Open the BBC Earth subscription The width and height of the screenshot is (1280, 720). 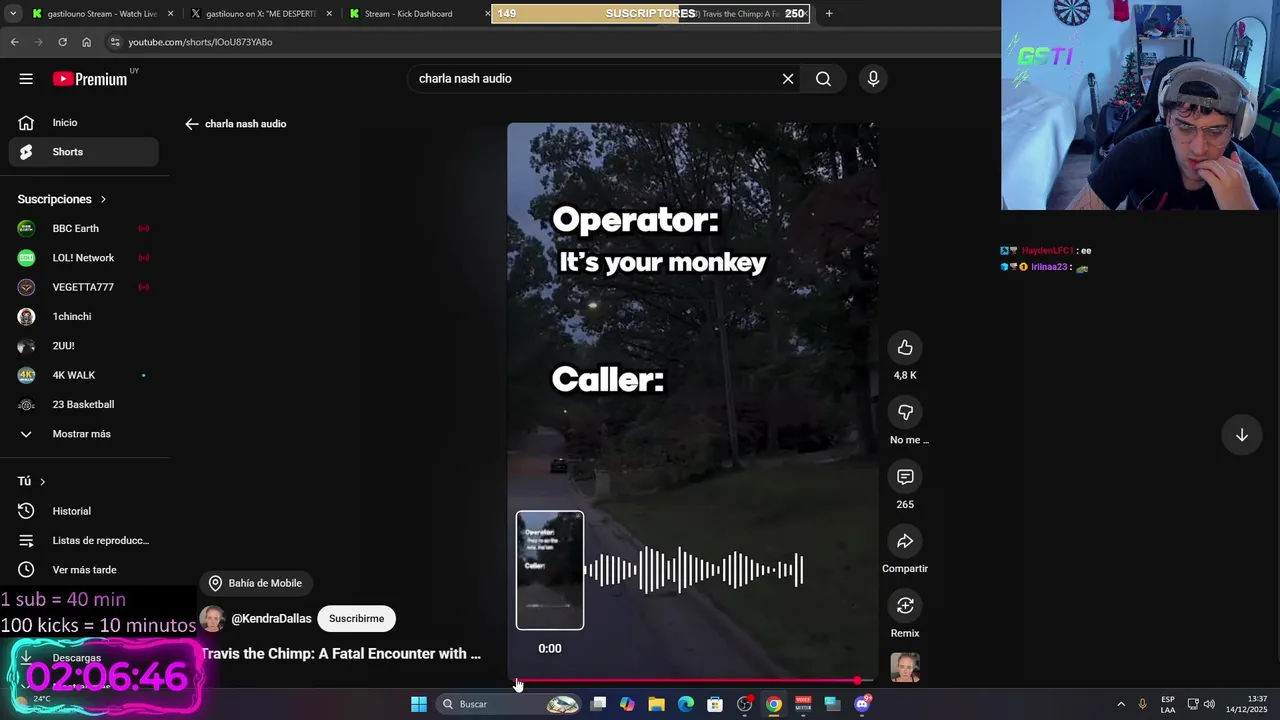tap(84, 229)
